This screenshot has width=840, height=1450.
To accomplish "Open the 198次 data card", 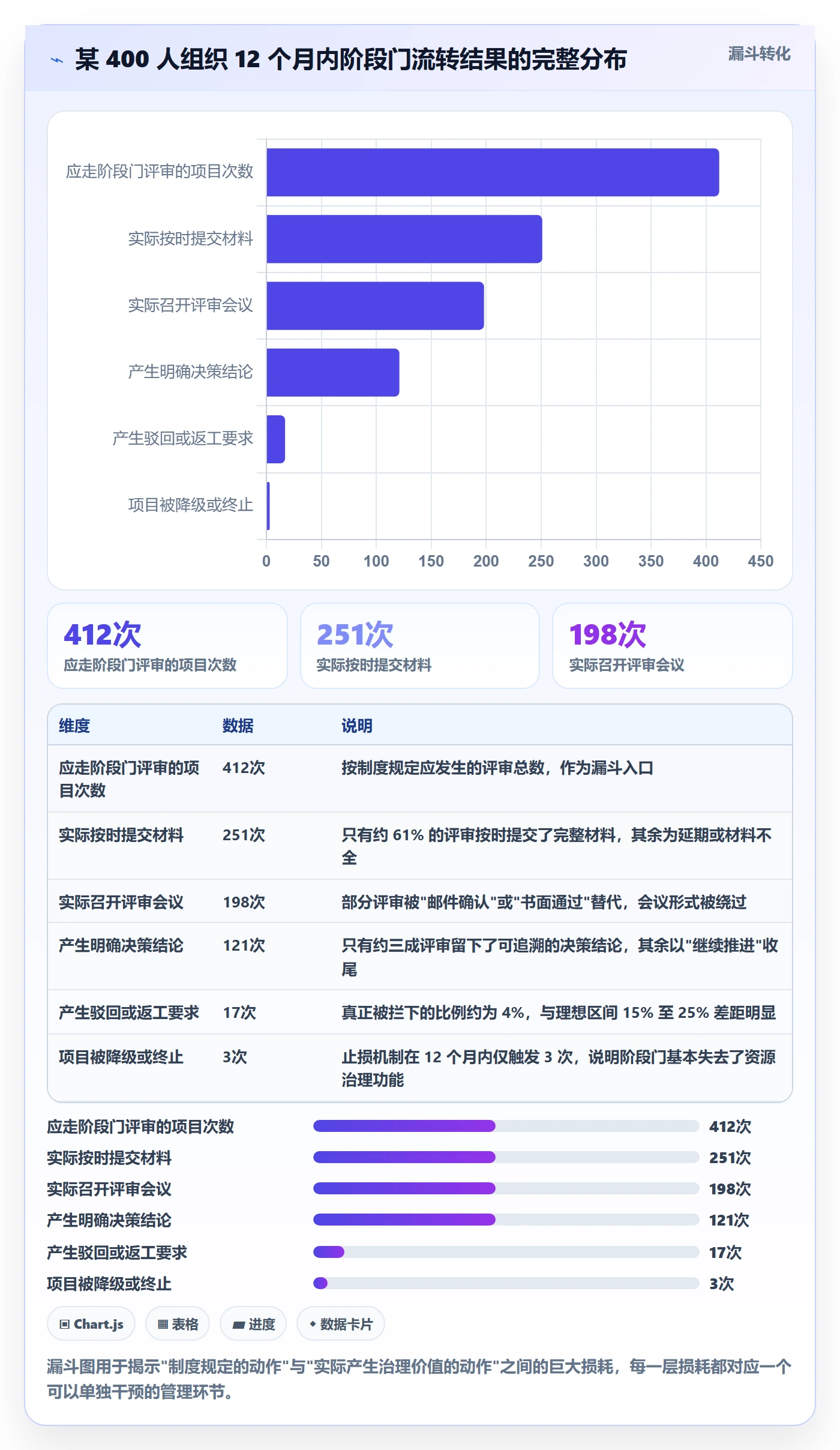I will 673,646.
